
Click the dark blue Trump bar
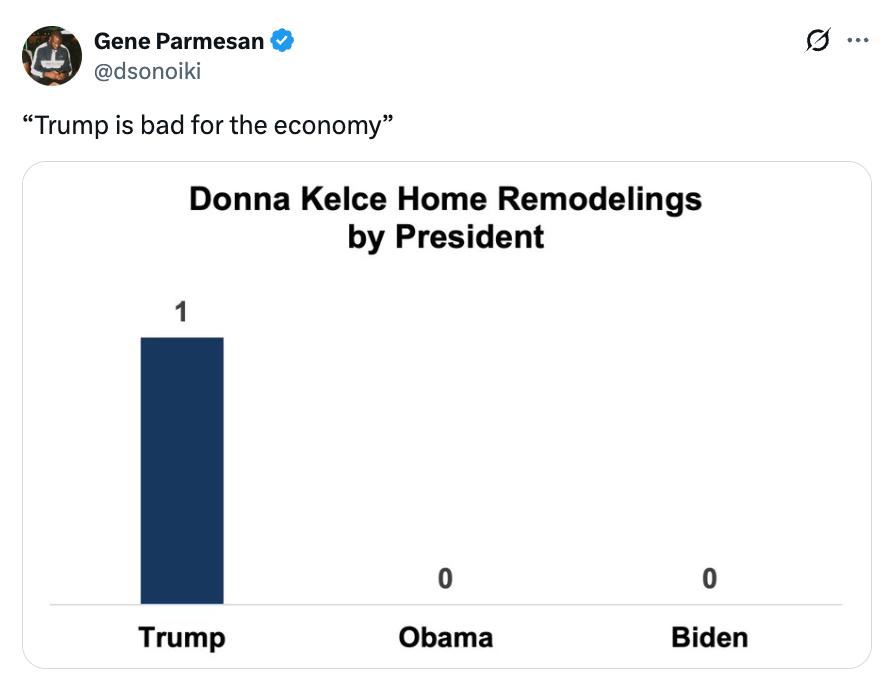182,470
